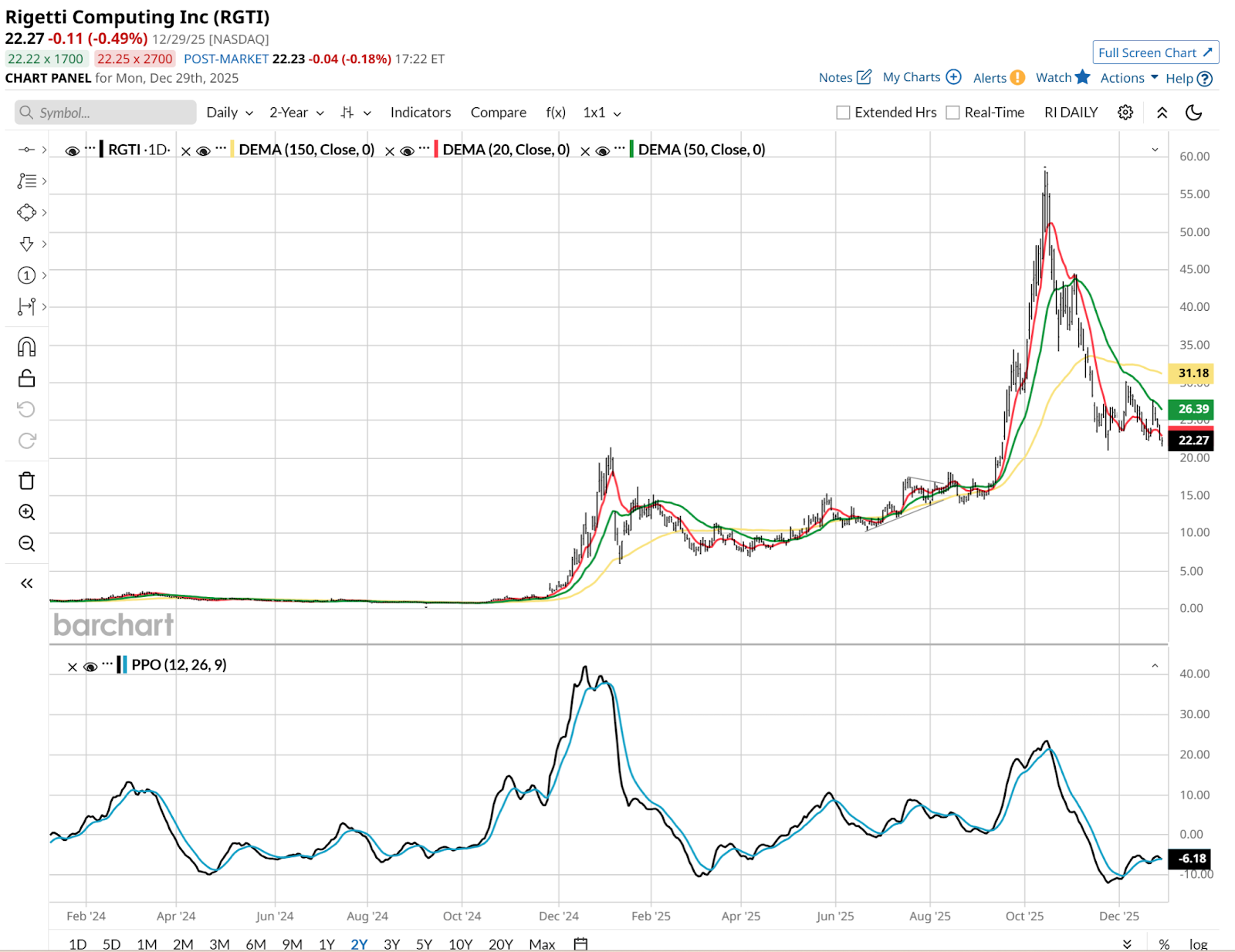Viewport: 1235px width, 952px height.
Task: Open the Indicators menu
Action: point(421,113)
